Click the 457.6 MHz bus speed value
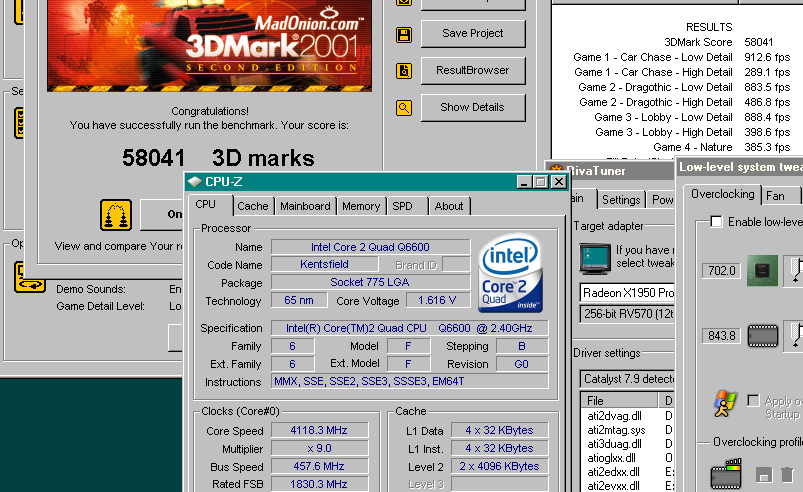Screen dimensions: 803x492 click(x=319, y=466)
